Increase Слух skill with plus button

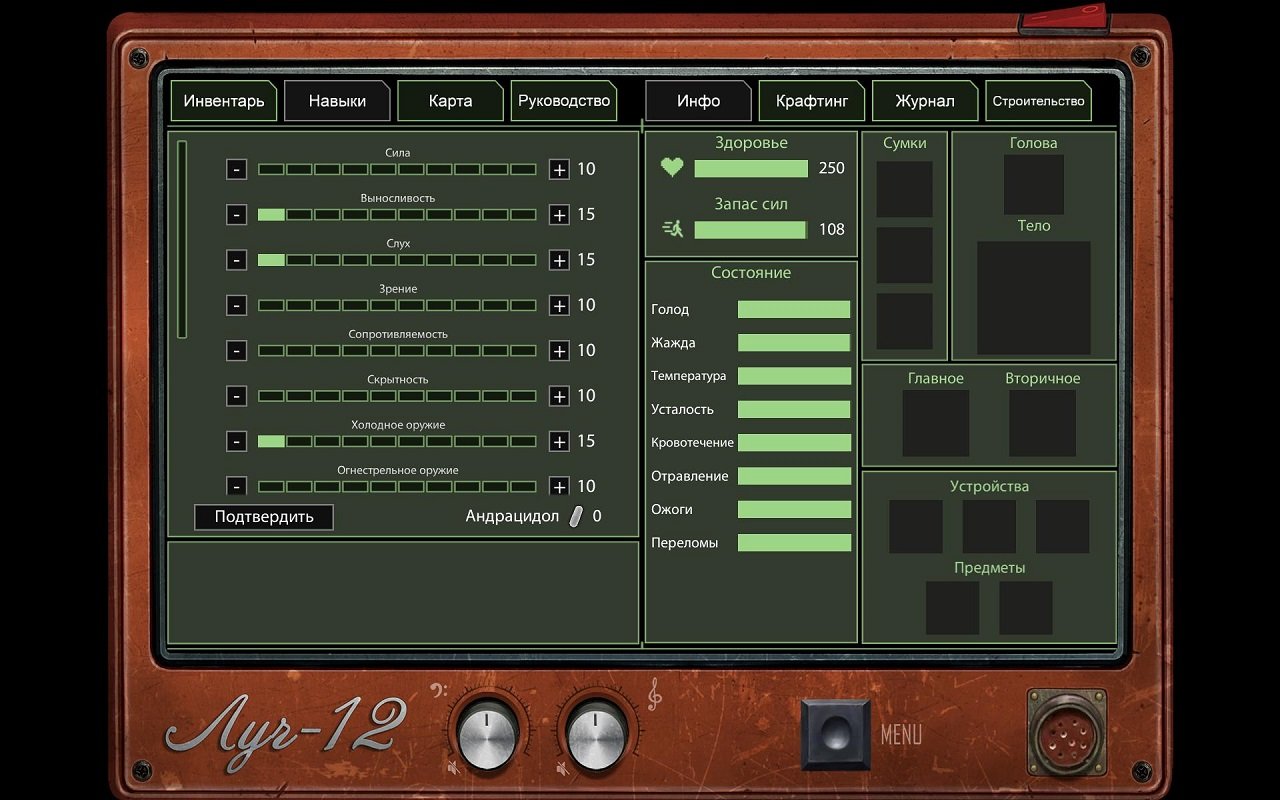(559, 260)
